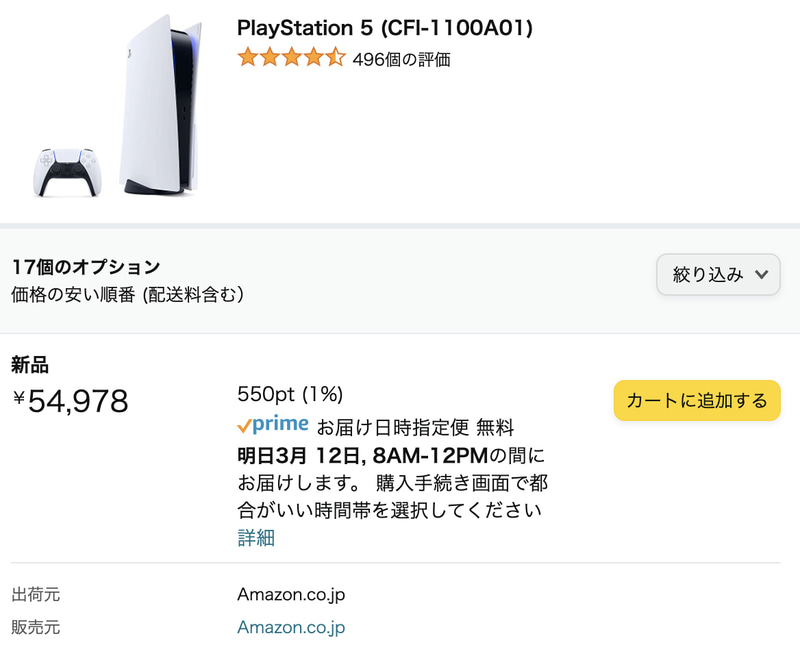The width and height of the screenshot is (800, 649).
Task: Click the PlayStation 5 console image
Action: tap(162, 105)
